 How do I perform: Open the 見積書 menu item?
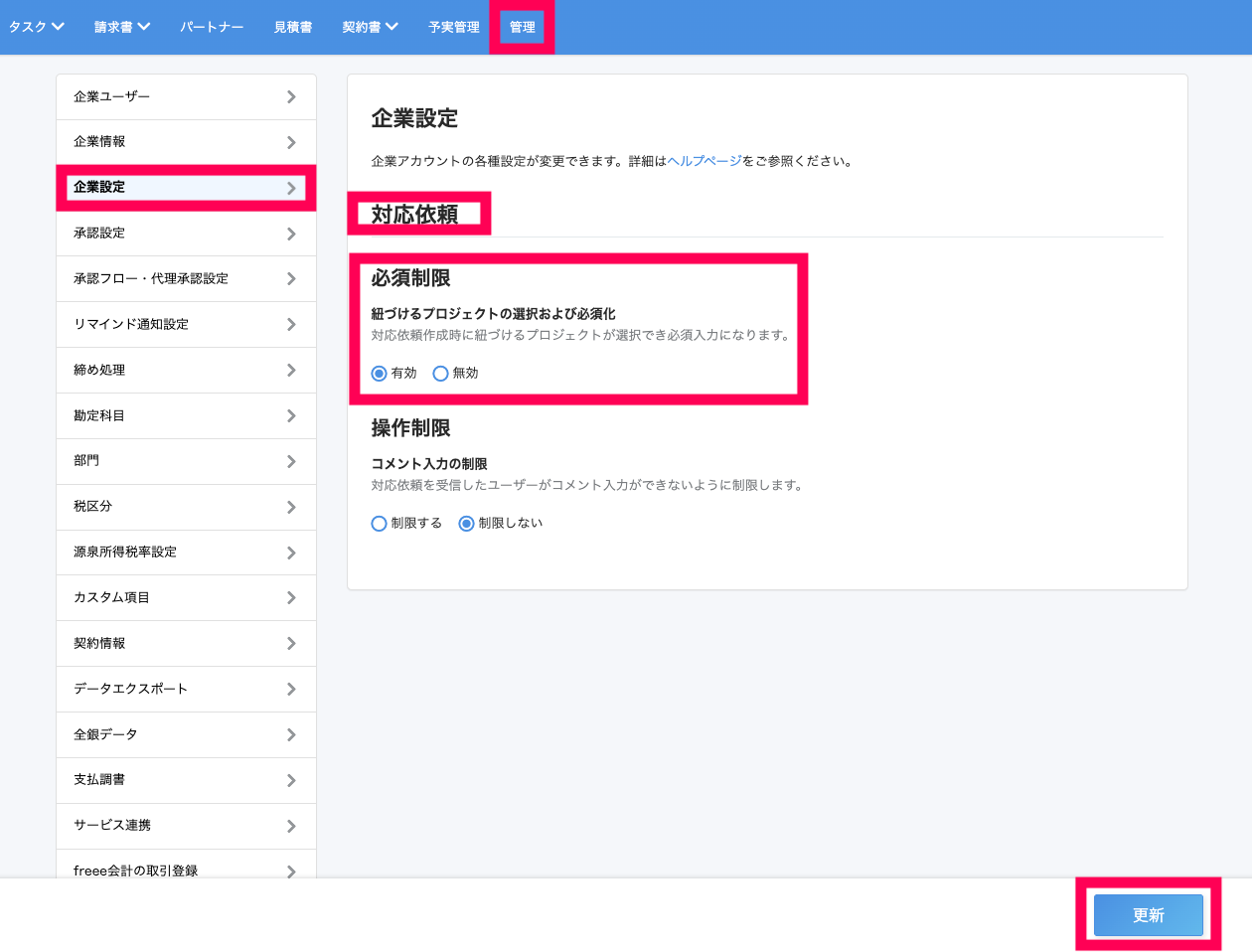click(x=293, y=27)
